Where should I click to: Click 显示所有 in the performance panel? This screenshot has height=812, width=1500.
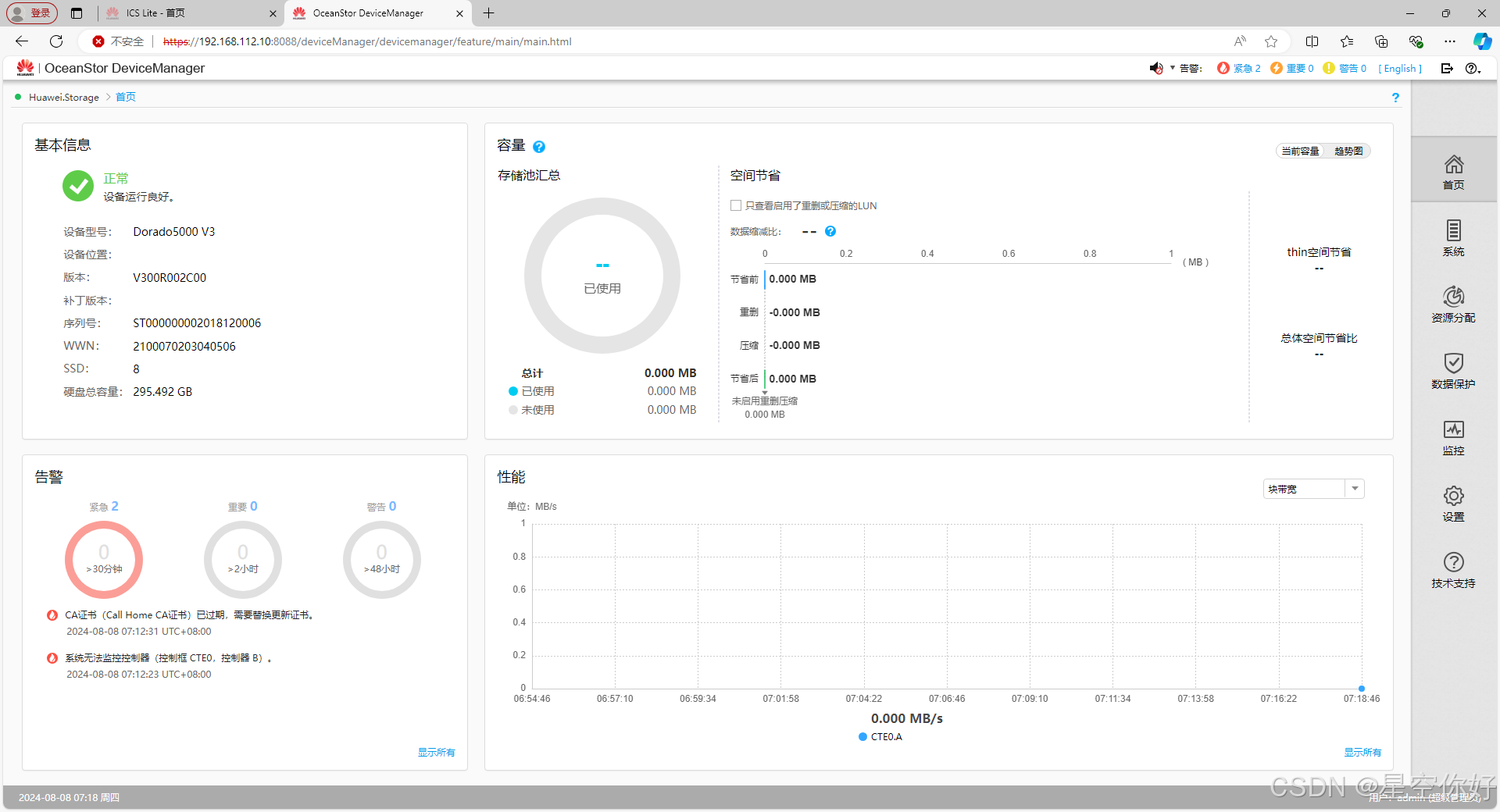(x=1362, y=753)
